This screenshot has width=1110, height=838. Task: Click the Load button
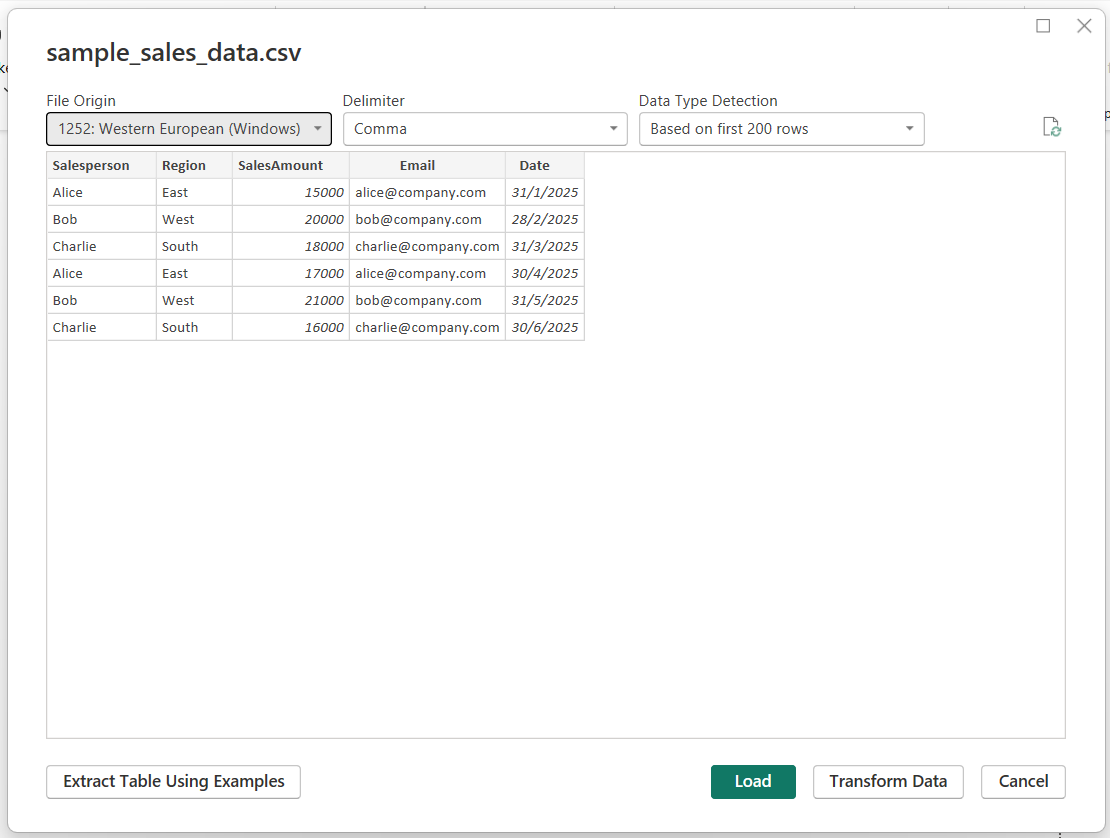pos(753,782)
